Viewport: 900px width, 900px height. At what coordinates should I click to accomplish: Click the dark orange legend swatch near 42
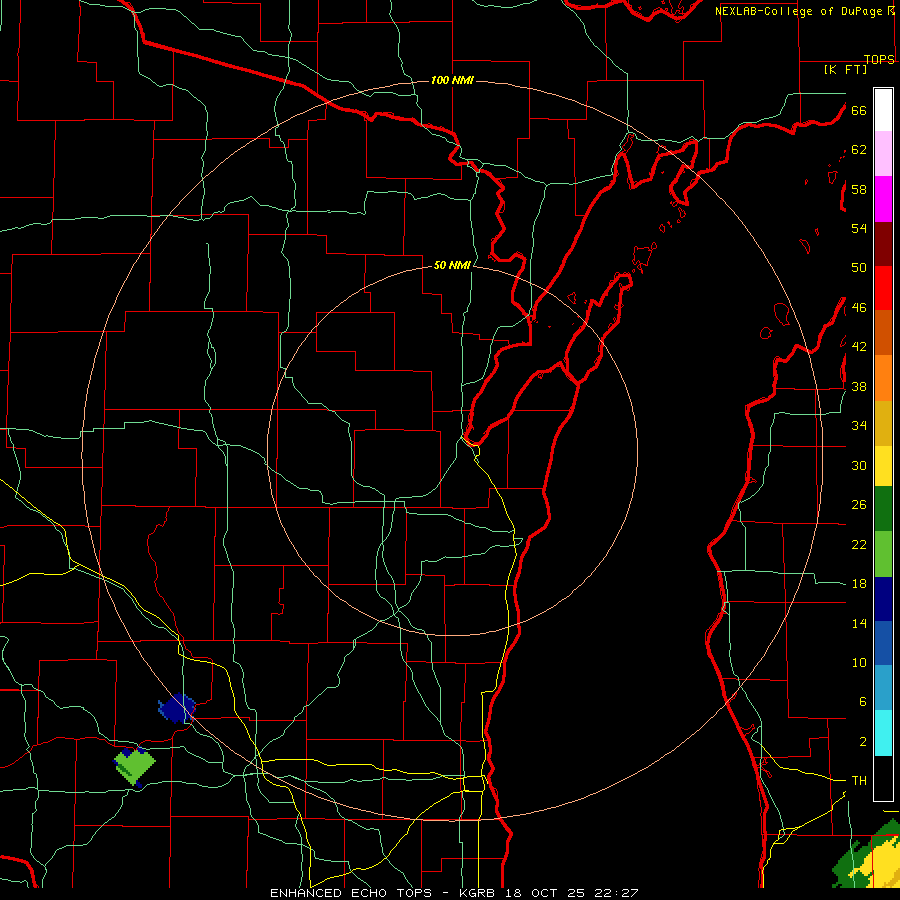tap(883, 333)
